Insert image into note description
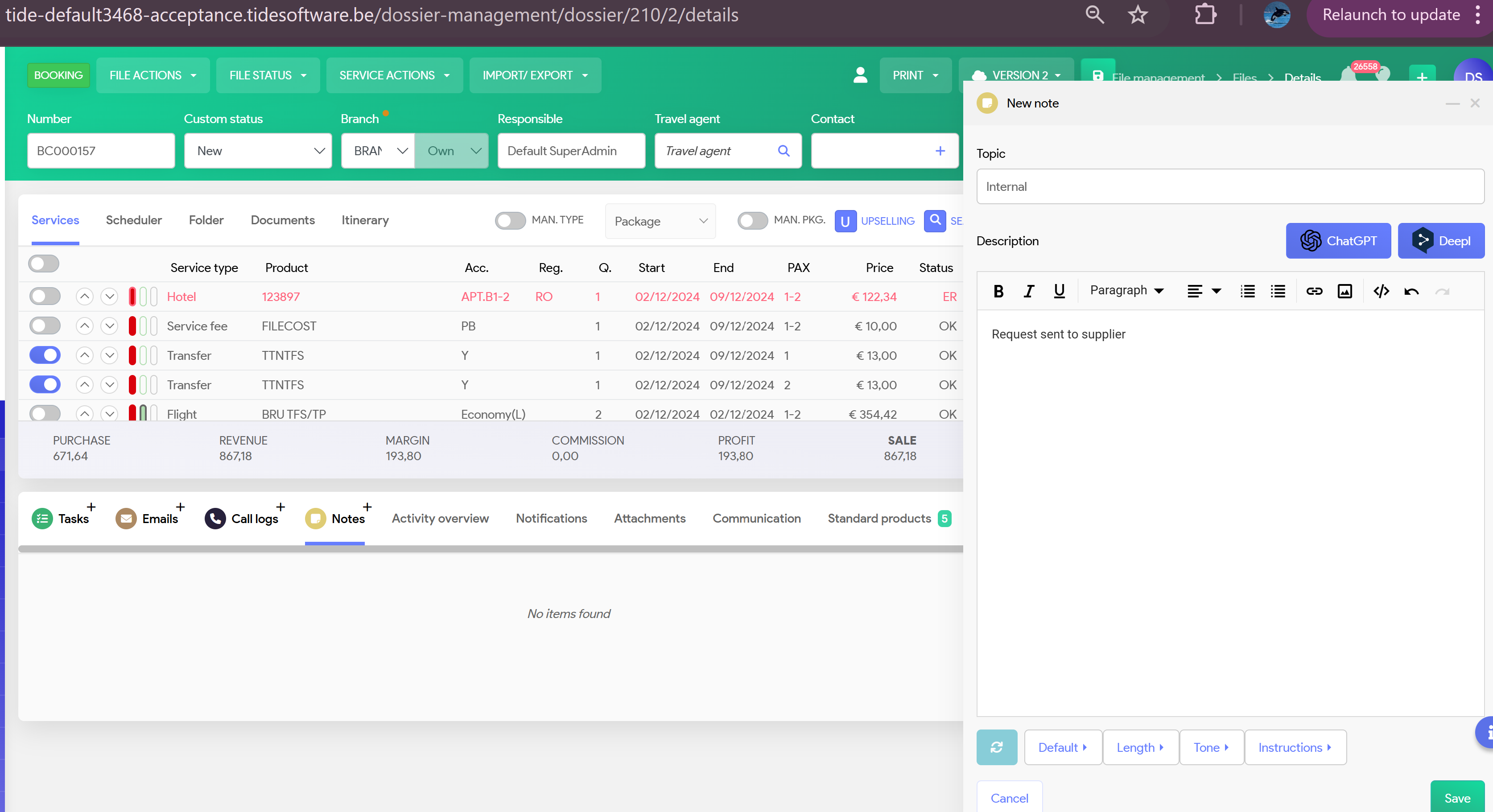1493x812 pixels. (1345, 291)
